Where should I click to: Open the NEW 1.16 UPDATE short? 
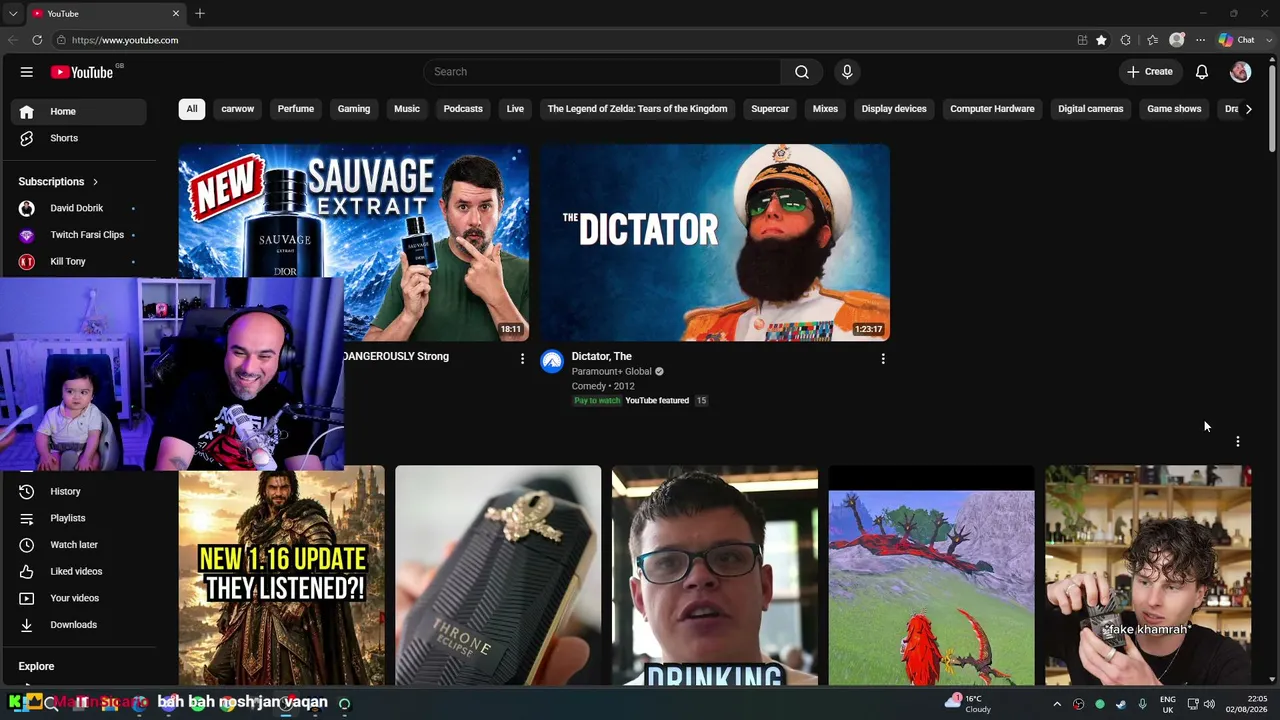tap(282, 575)
